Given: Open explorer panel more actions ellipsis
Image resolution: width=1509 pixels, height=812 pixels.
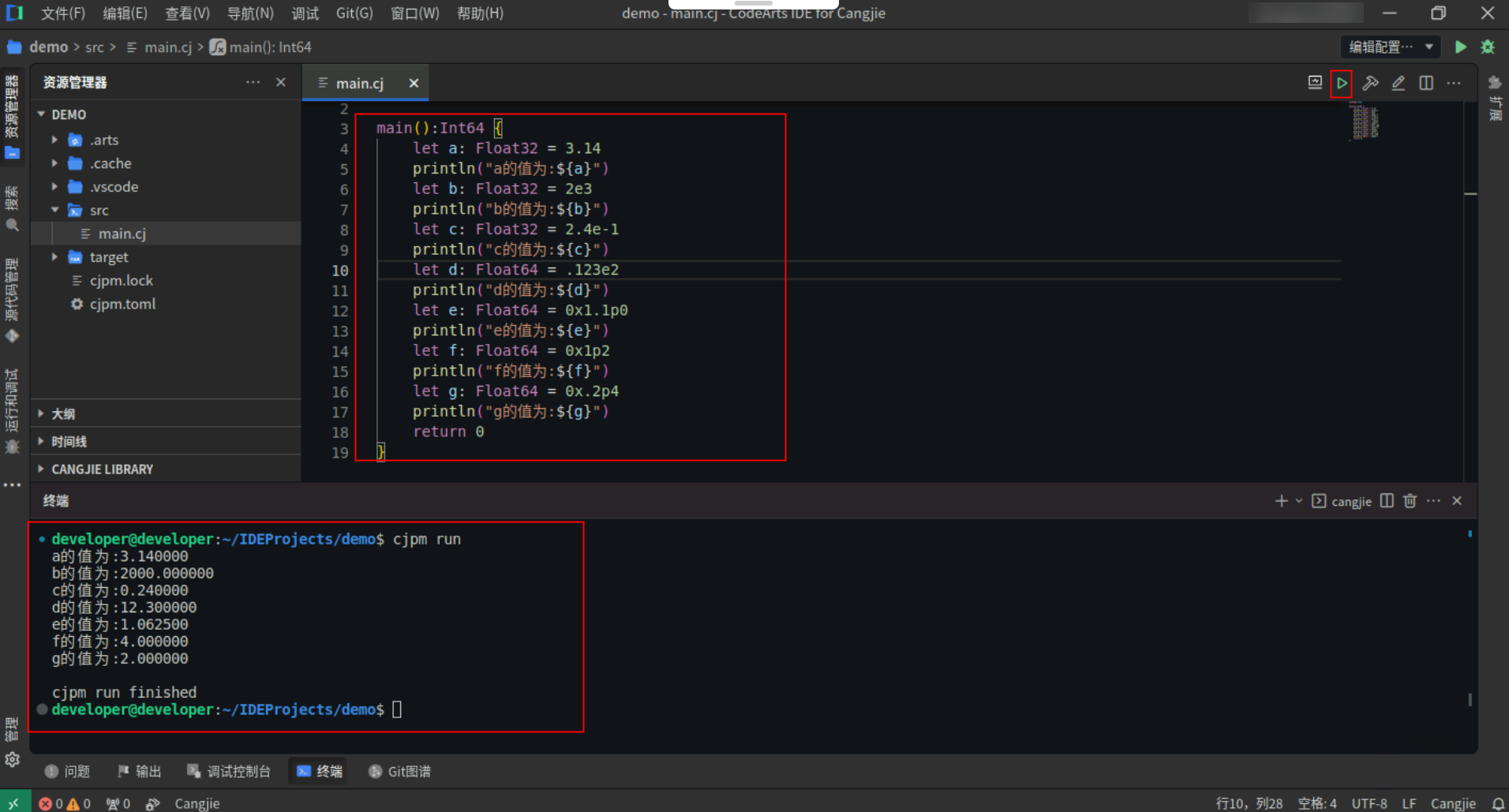Looking at the screenshot, I should pos(253,82).
